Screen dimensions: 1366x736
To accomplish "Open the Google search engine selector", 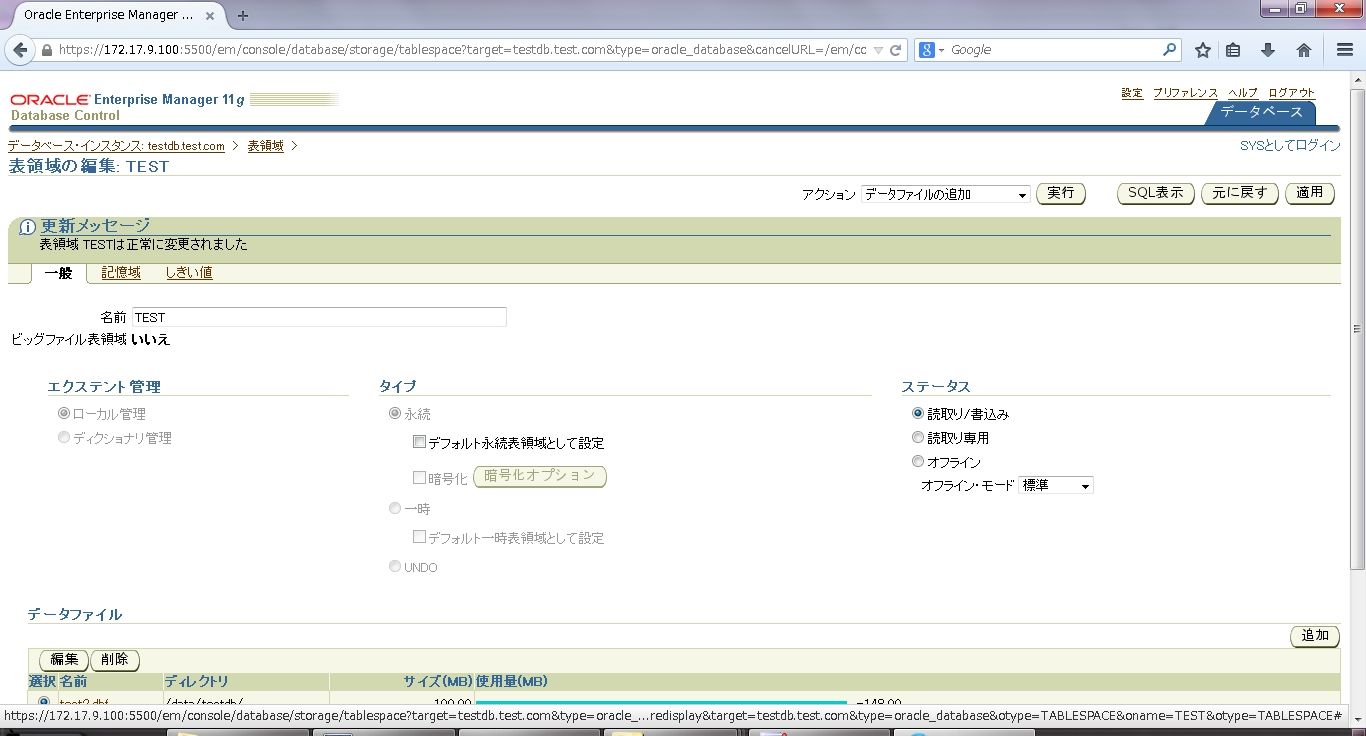I will (932, 50).
